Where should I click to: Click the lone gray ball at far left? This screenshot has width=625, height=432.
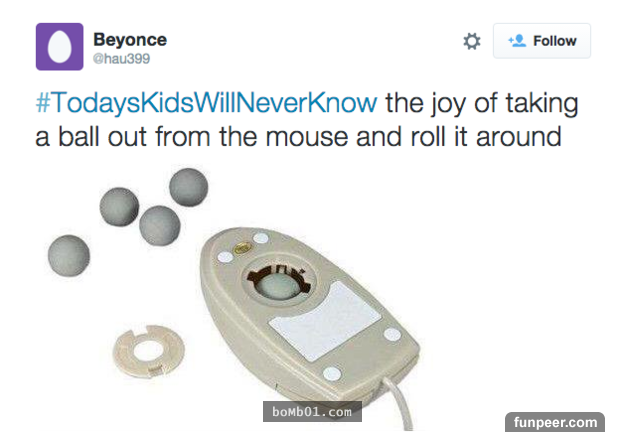pyautogui.click(x=68, y=254)
